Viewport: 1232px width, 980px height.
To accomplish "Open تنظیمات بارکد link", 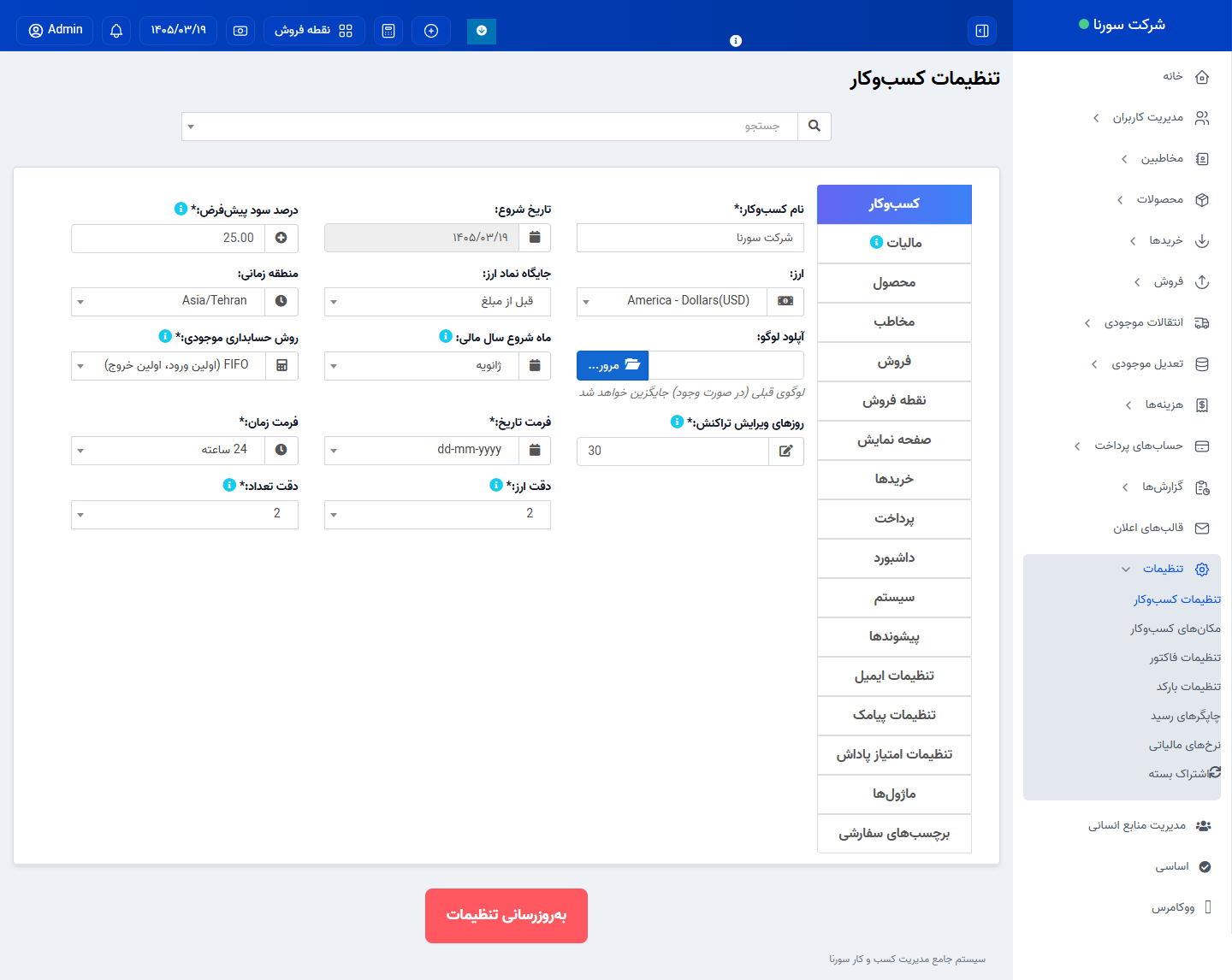I will point(1188,687).
